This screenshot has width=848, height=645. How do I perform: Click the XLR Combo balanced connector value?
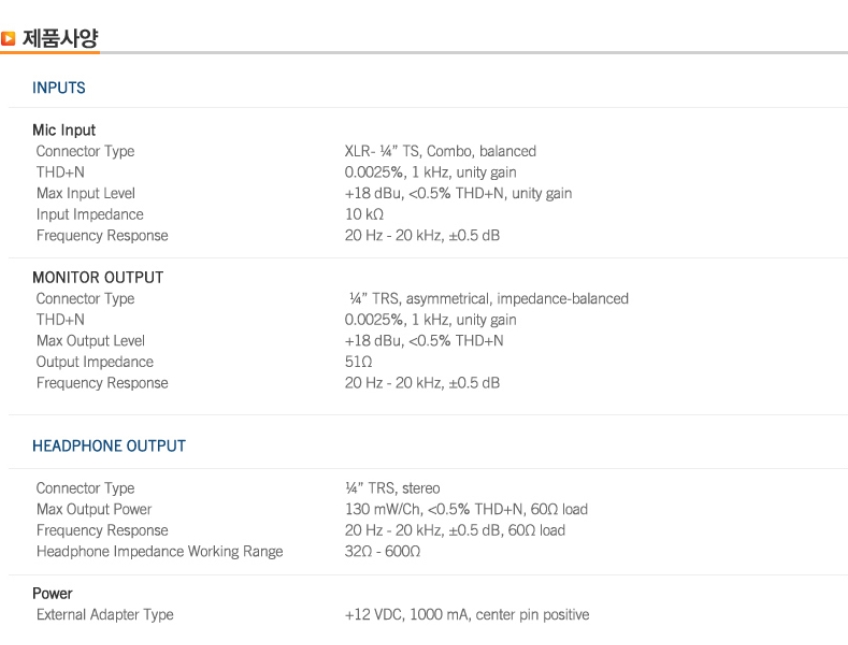pos(440,151)
